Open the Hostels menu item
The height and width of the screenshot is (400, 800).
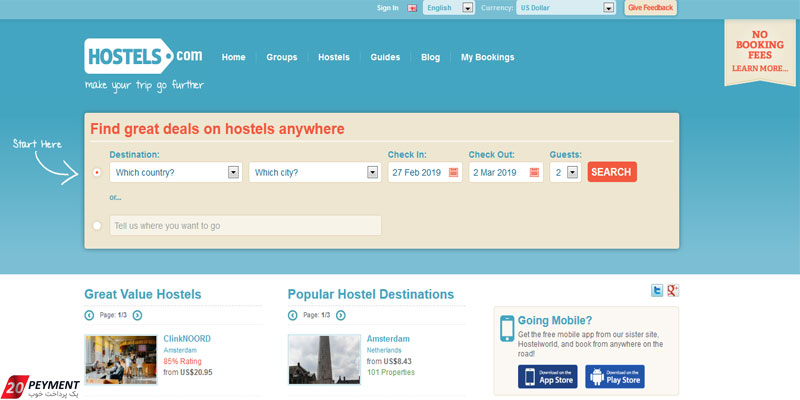334,57
